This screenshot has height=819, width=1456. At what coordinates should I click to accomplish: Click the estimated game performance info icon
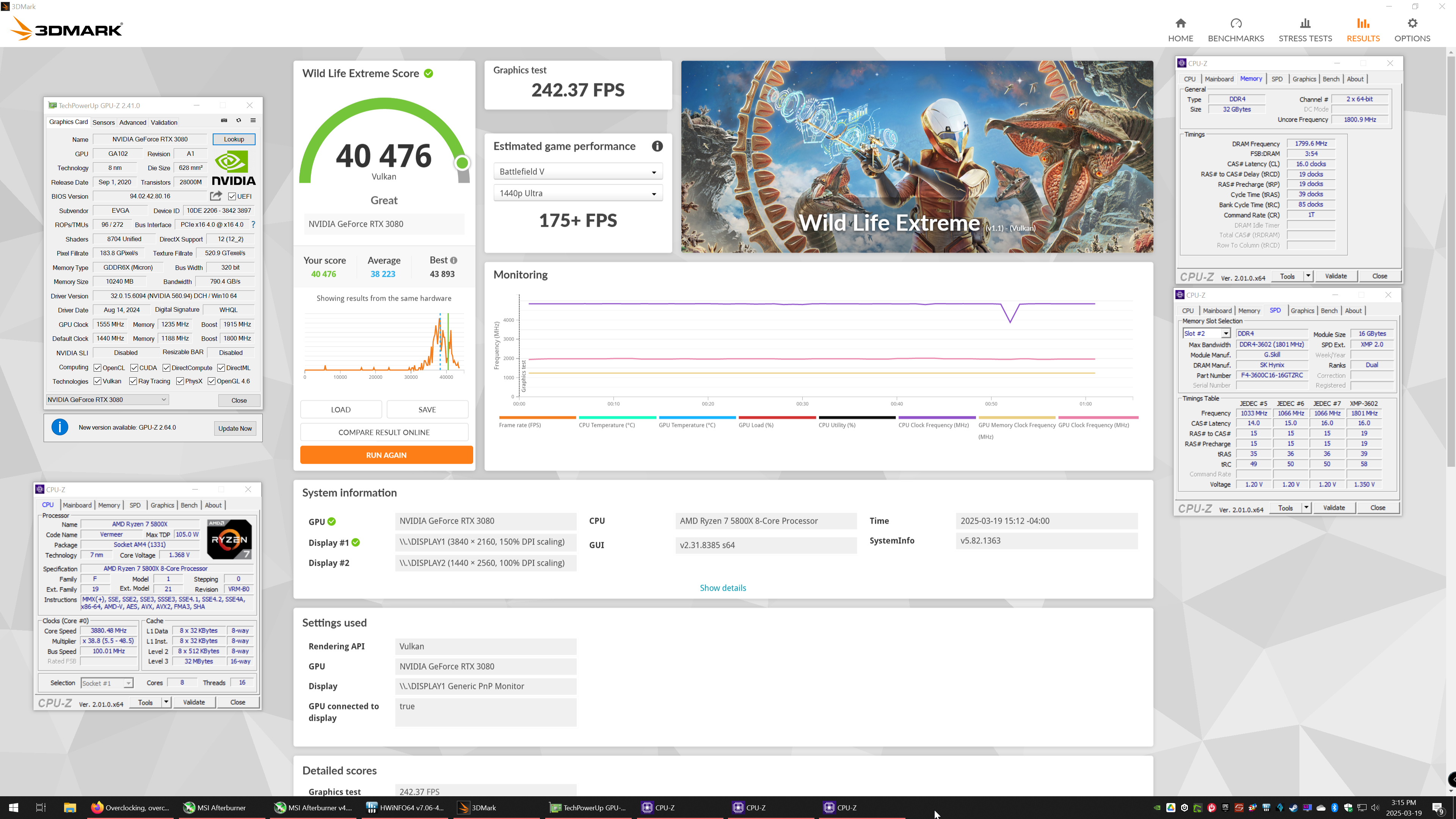click(x=657, y=146)
